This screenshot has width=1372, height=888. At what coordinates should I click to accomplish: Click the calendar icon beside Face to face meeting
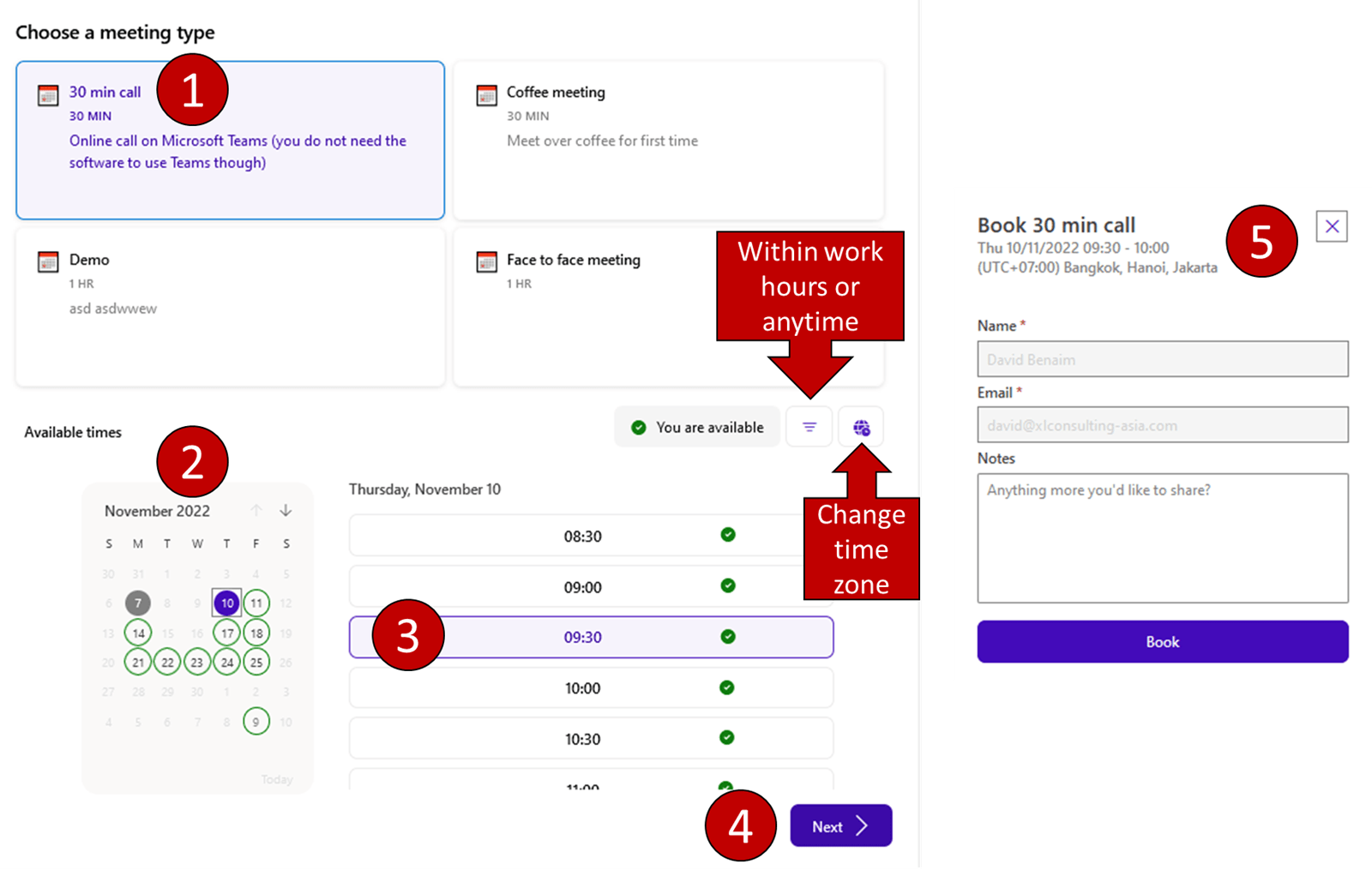pos(486,261)
